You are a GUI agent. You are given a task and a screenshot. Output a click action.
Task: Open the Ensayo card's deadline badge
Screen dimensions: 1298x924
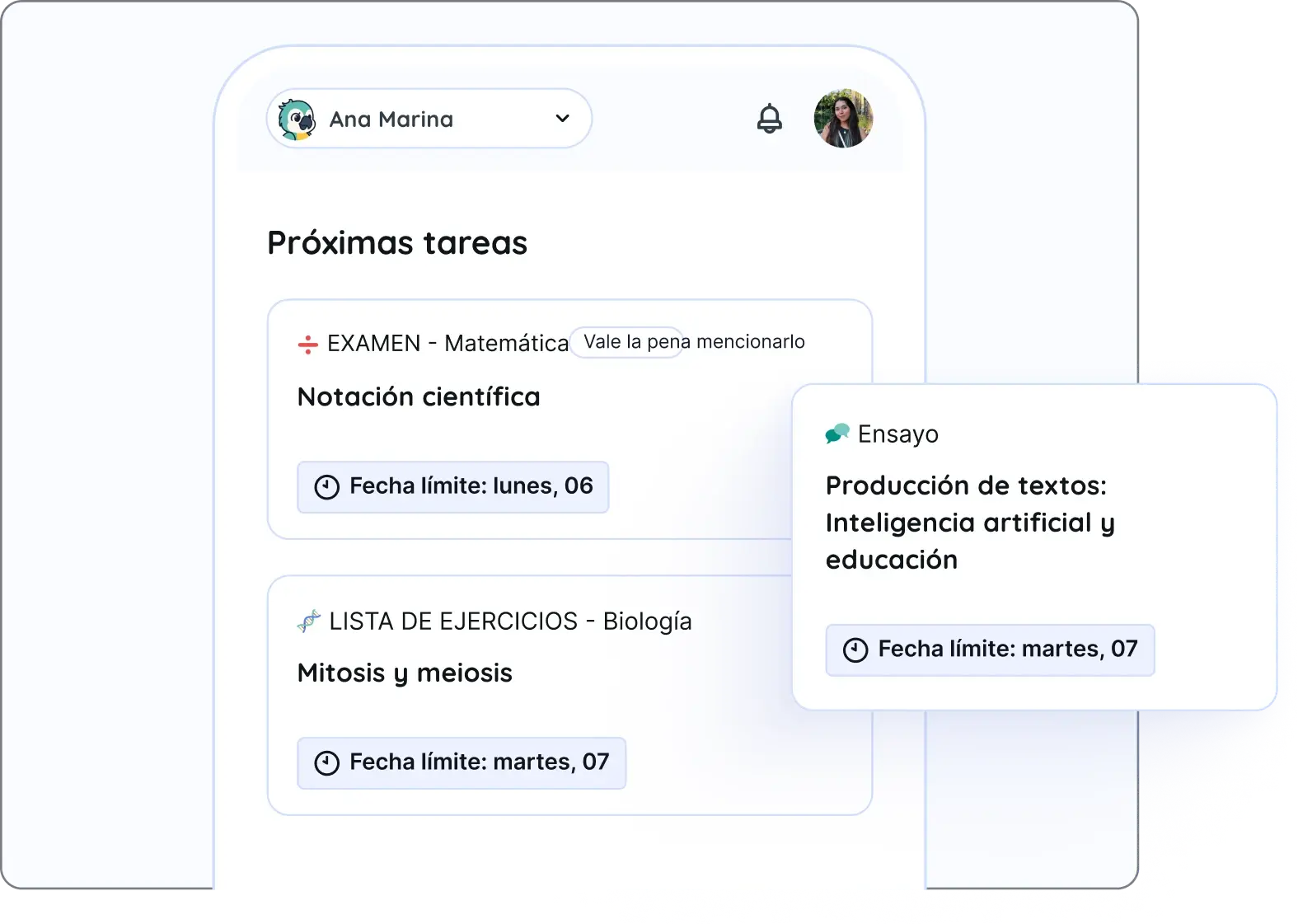click(x=990, y=650)
